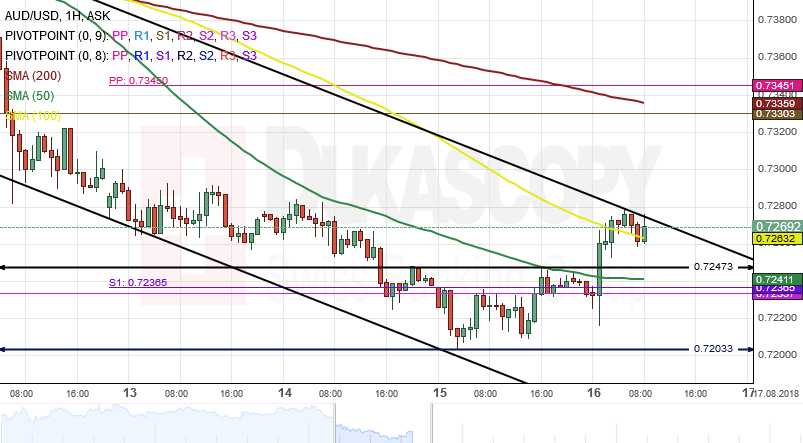Click 0.73800 on the price axis

pos(777,20)
